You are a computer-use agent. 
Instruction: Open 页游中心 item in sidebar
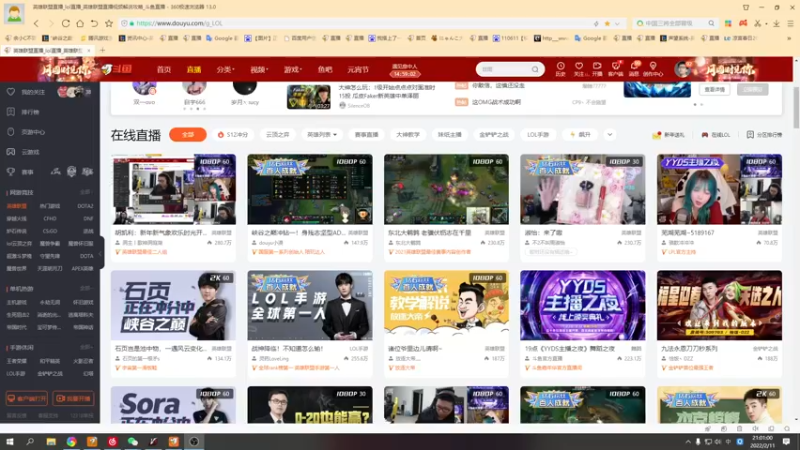(27, 132)
